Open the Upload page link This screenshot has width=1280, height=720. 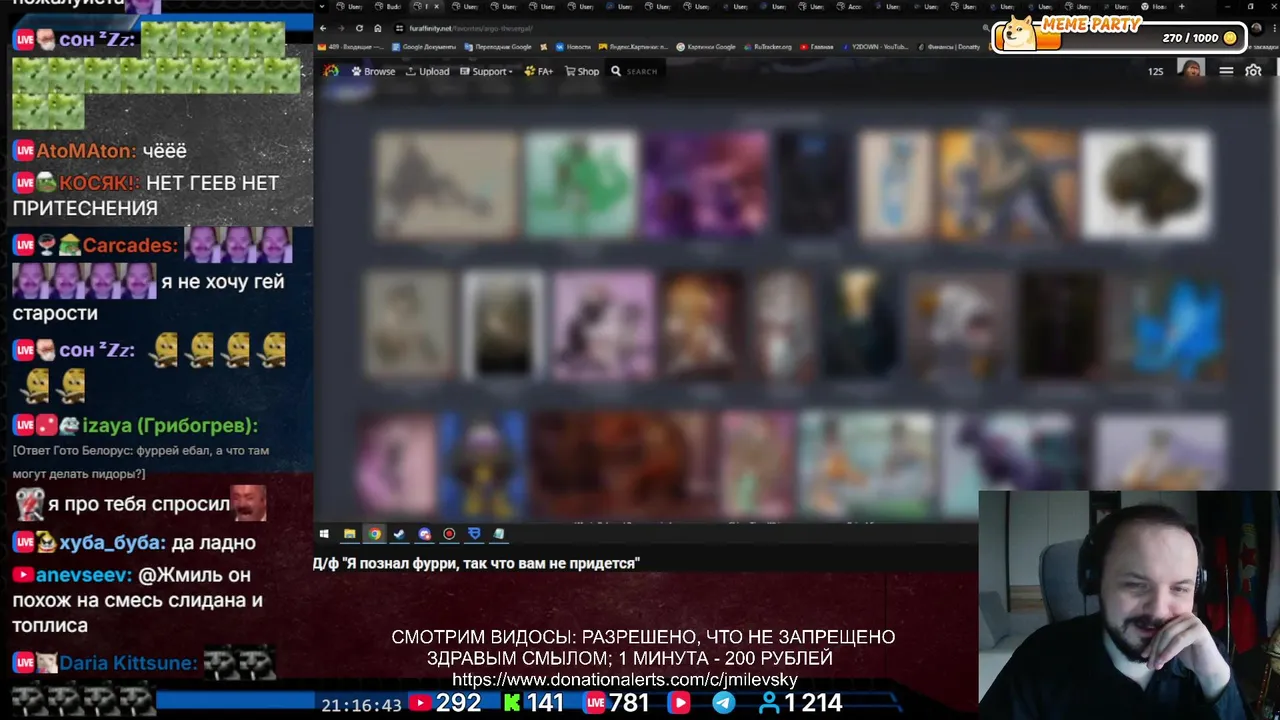[427, 71]
